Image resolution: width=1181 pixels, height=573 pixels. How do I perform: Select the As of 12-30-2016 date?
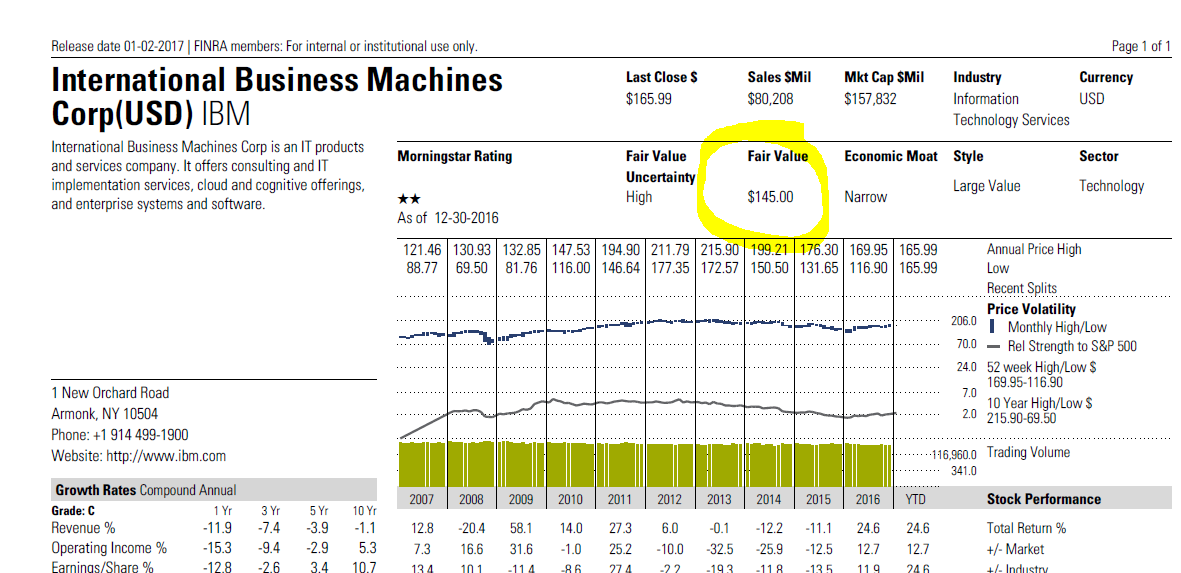(x=447, y=218)
